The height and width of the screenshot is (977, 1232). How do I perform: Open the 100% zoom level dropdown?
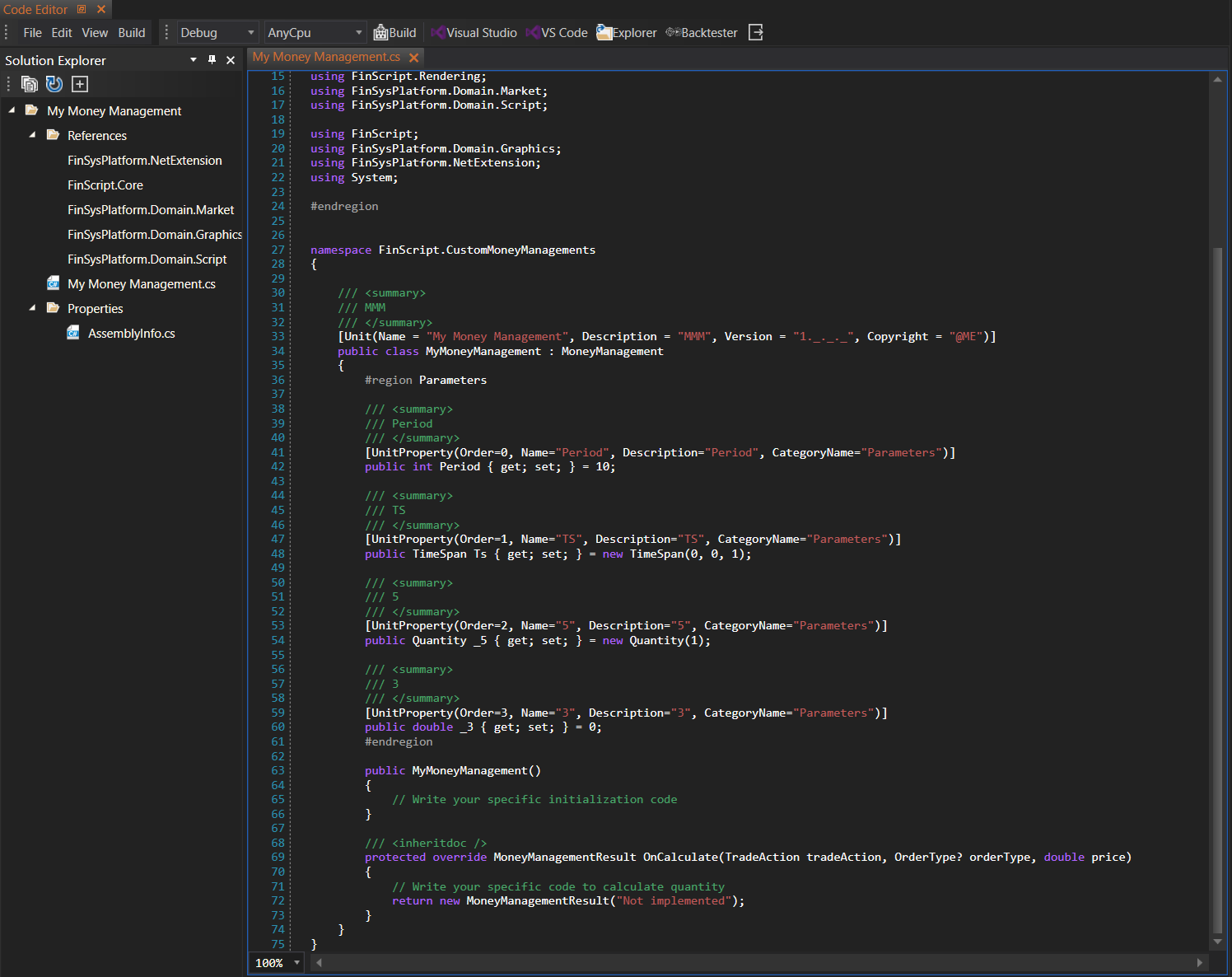pyautogui.click(x=277, y=962)
